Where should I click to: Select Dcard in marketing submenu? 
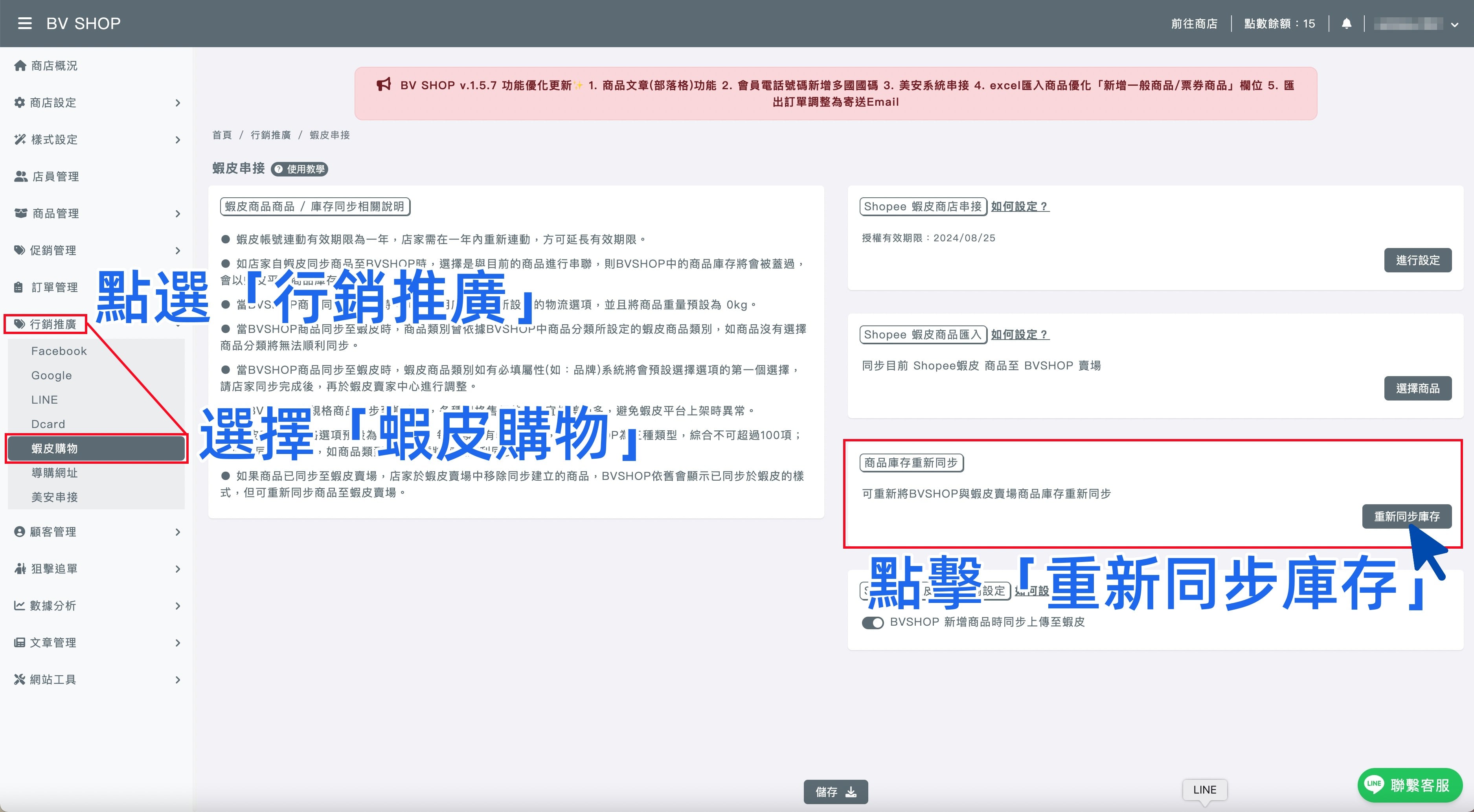(x=48, y=424)
